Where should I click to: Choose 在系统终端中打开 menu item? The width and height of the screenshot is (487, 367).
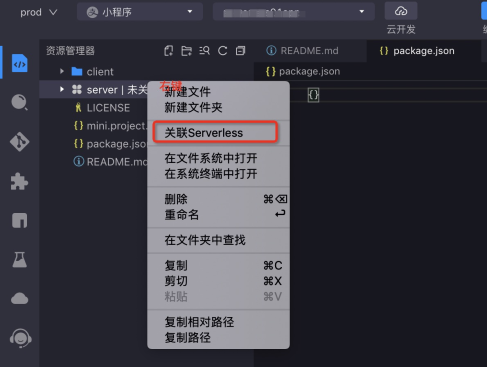point(218,174)
